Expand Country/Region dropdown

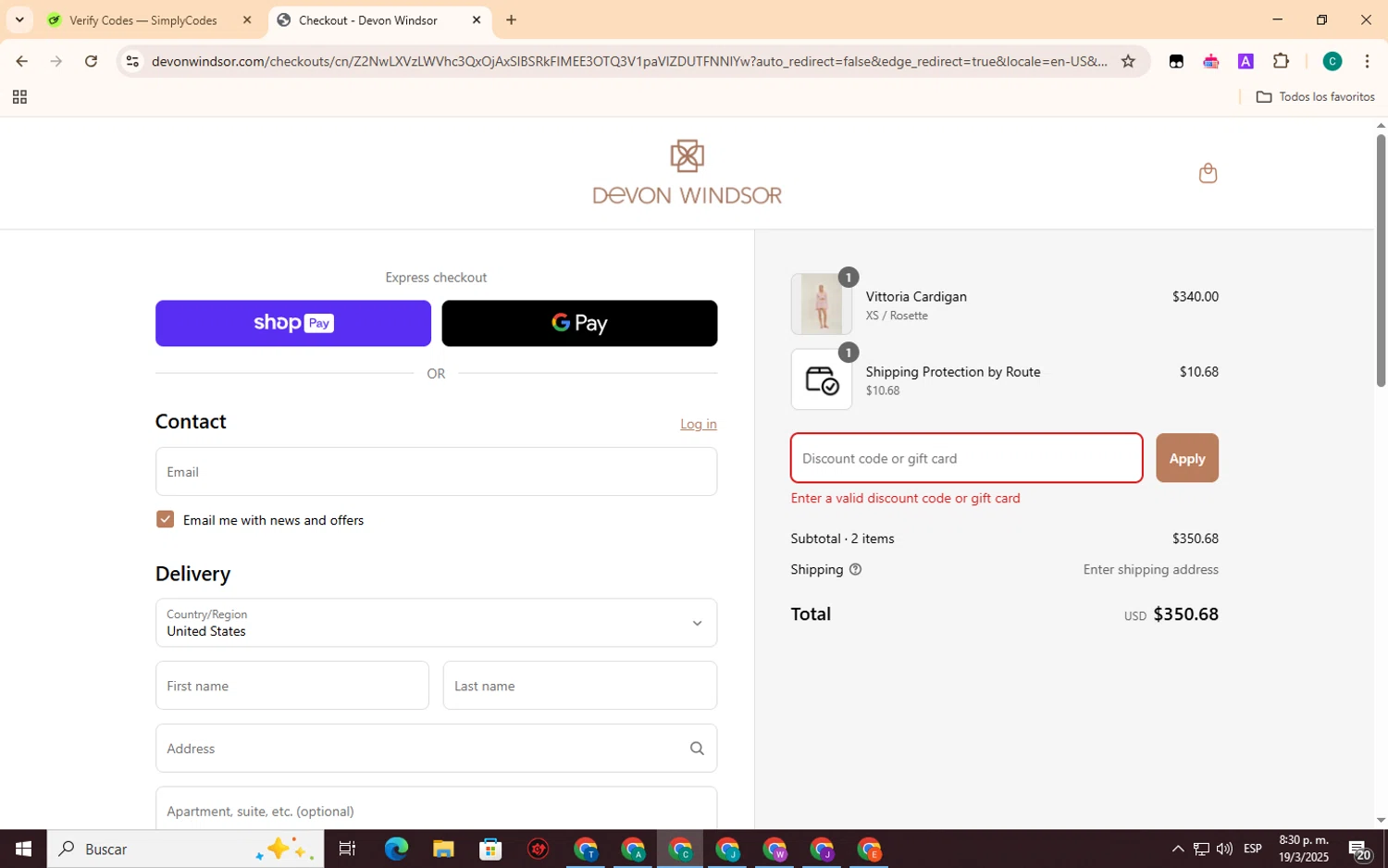[436, 623]
